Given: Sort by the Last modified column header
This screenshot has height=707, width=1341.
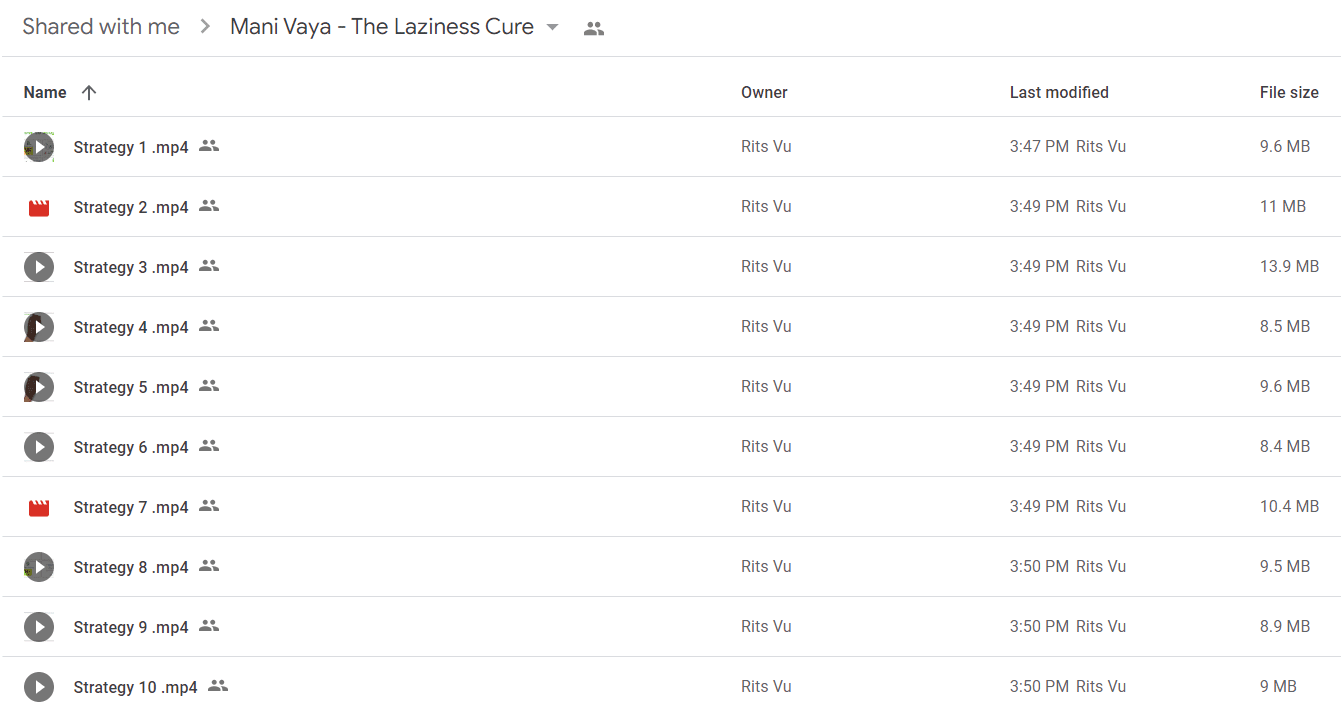Looking at the screenshot, I should (x=1059, y=92).
